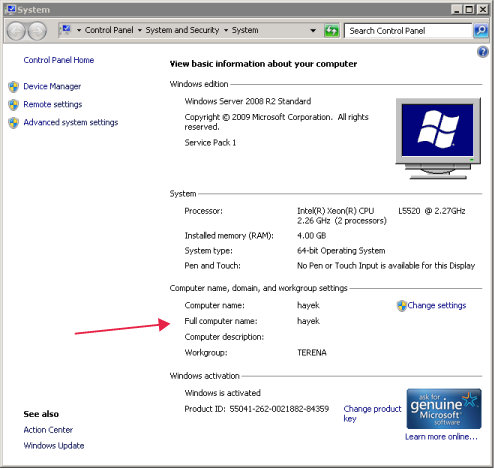
Task: Click Service Pack 1 text
Action: click(210, 143)
